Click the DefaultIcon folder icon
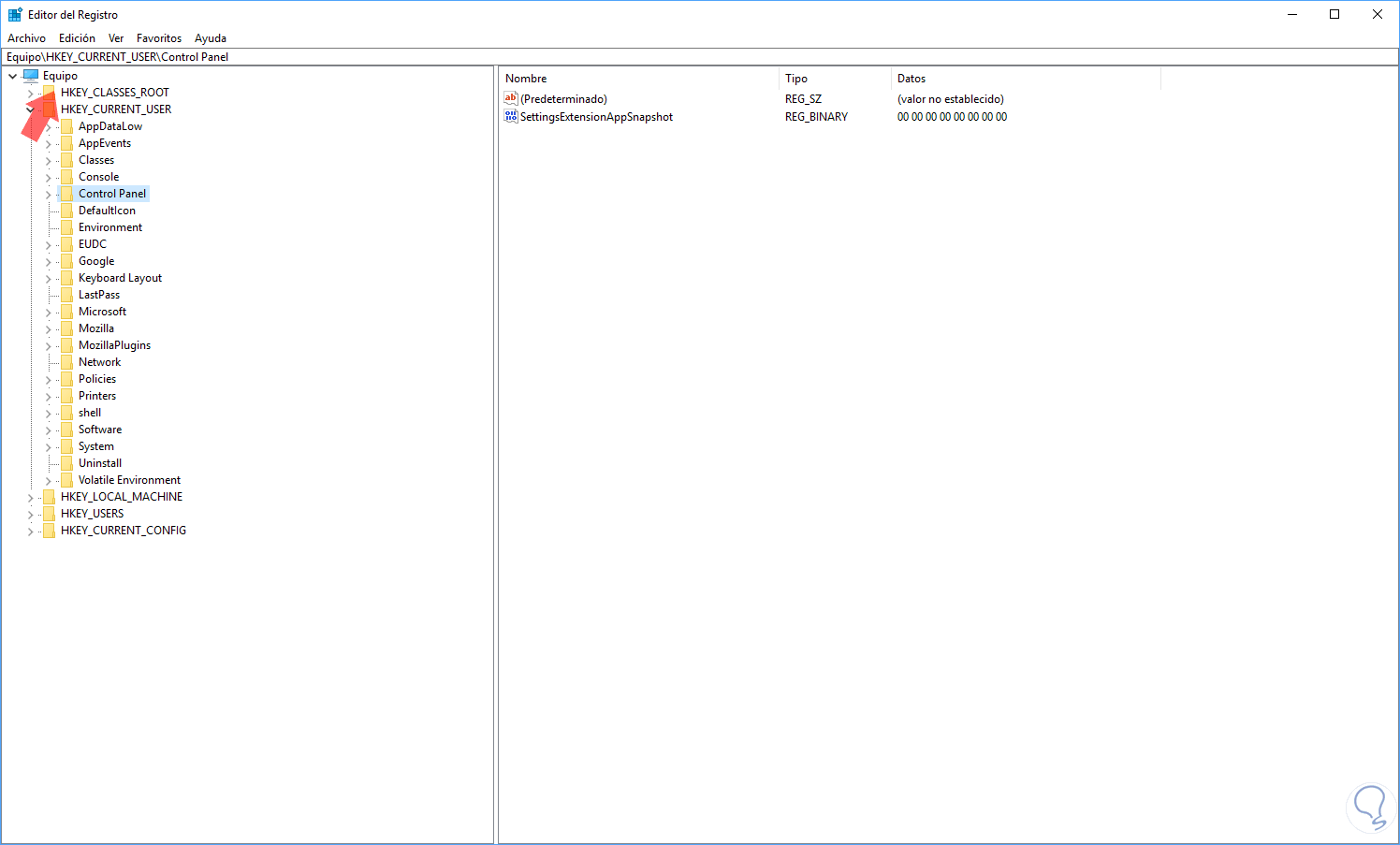 66,211
